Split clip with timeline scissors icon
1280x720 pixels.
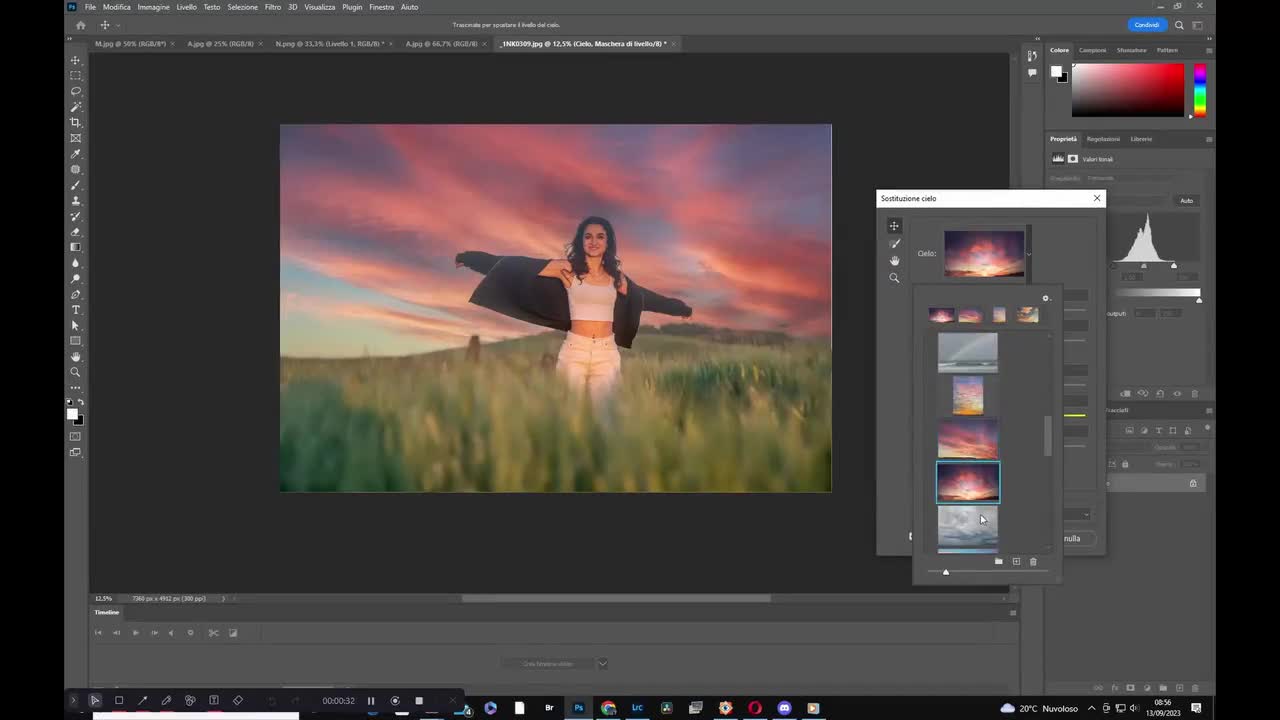click(x=212, y=632)
